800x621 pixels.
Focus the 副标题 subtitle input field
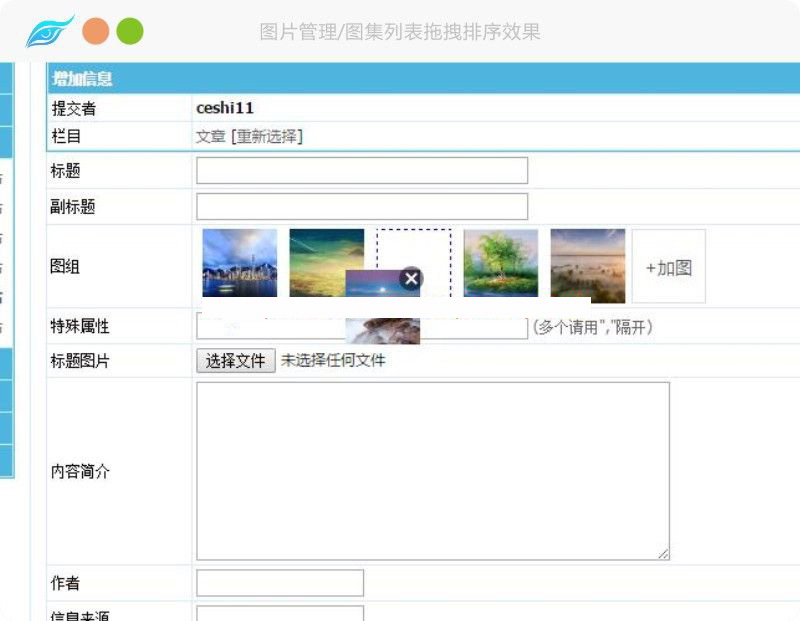point(361,207)
